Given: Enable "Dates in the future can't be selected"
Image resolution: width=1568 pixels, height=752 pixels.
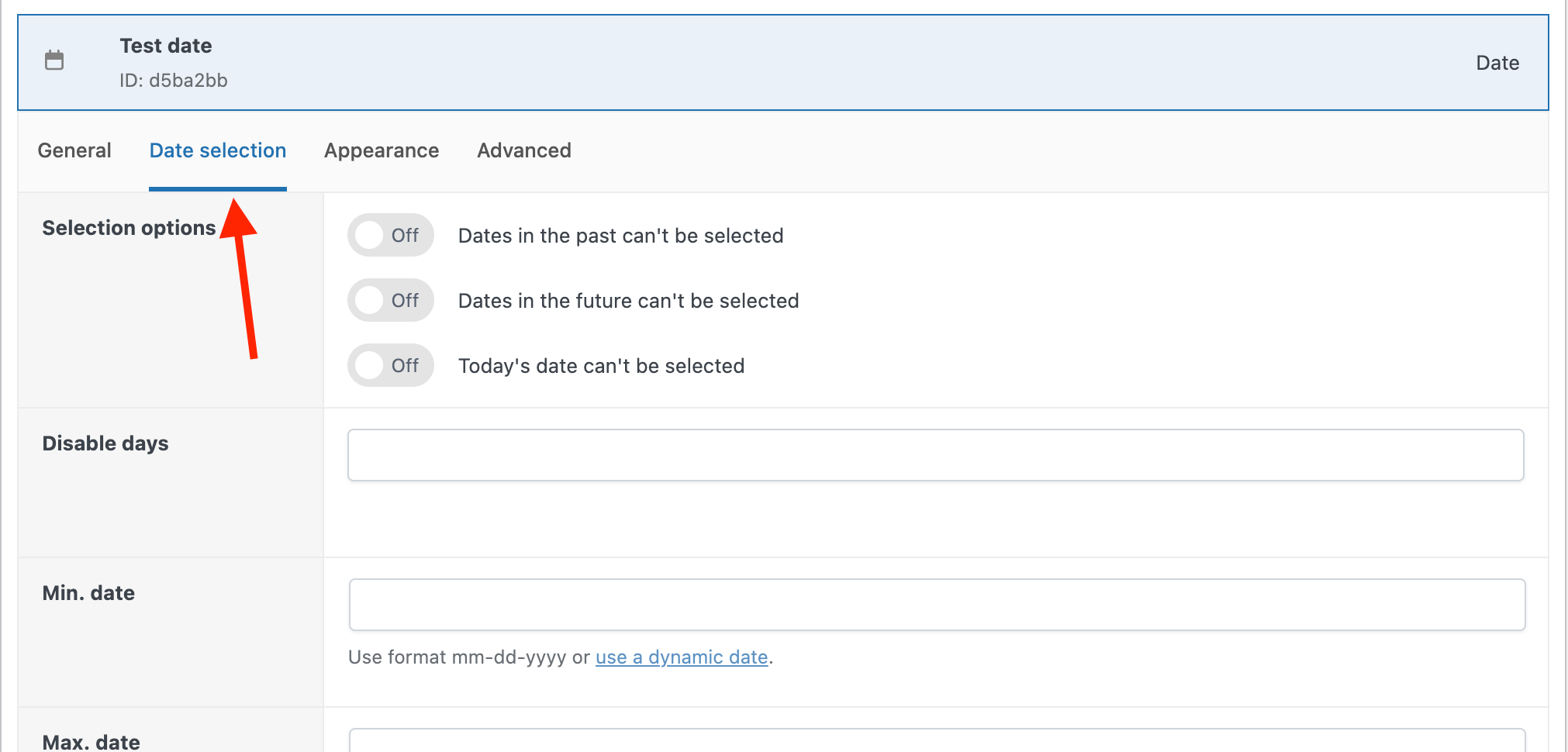Looking at the screenshot, I should click(390, 300).
